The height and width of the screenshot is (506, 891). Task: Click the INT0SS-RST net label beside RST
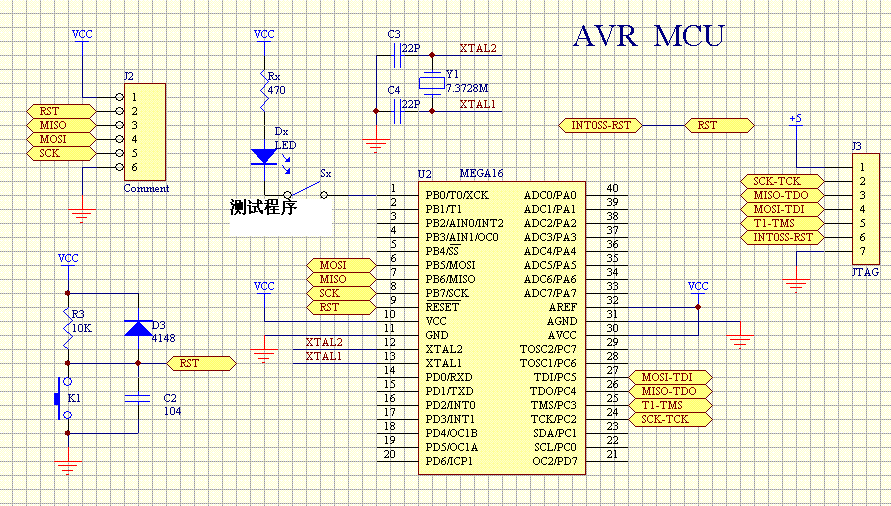click(x=600, y=125)
